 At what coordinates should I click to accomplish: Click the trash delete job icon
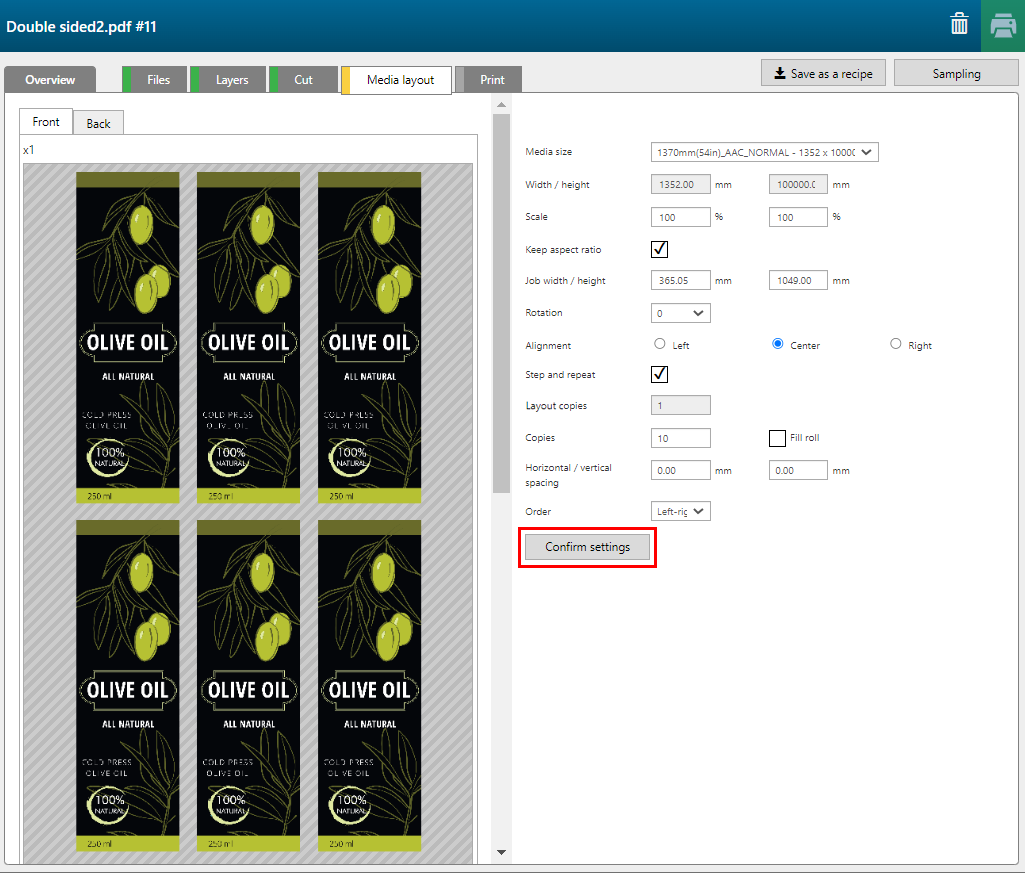tap(958, 25)
